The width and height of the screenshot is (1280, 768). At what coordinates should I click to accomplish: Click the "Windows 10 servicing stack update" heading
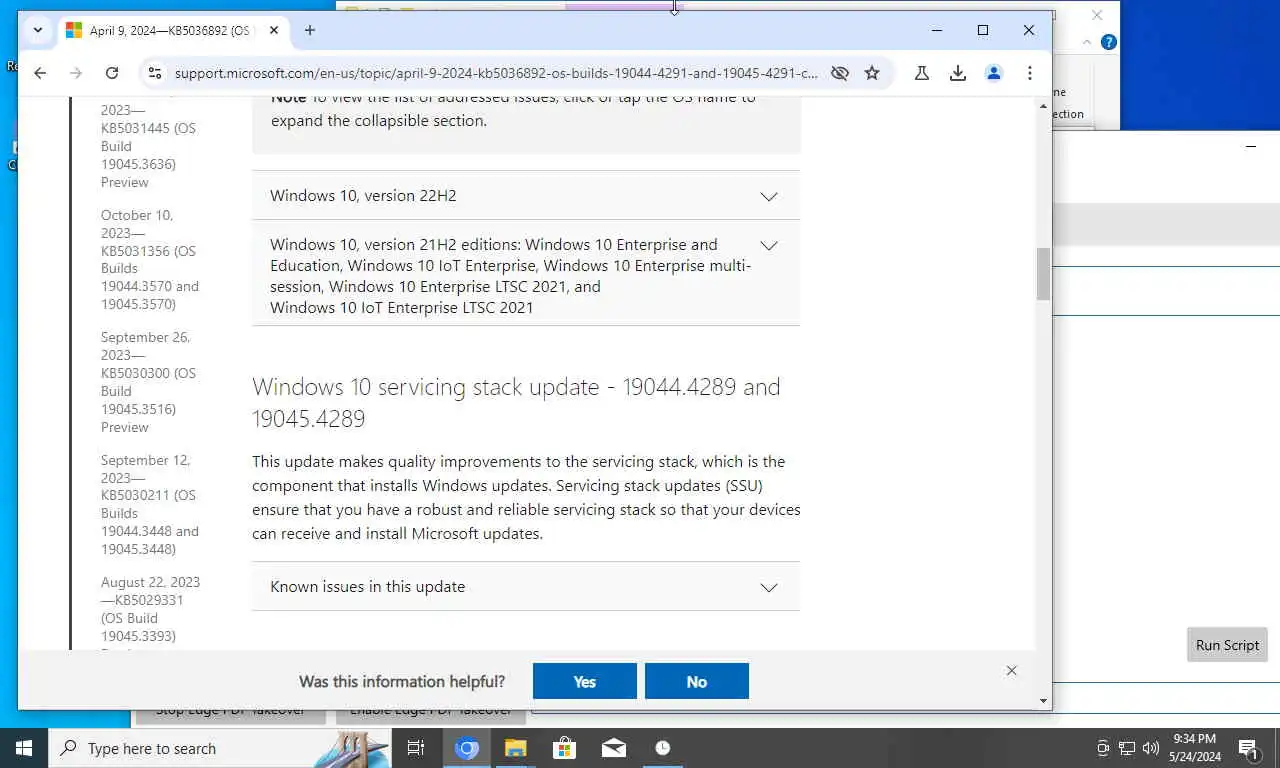coord(516,402)
